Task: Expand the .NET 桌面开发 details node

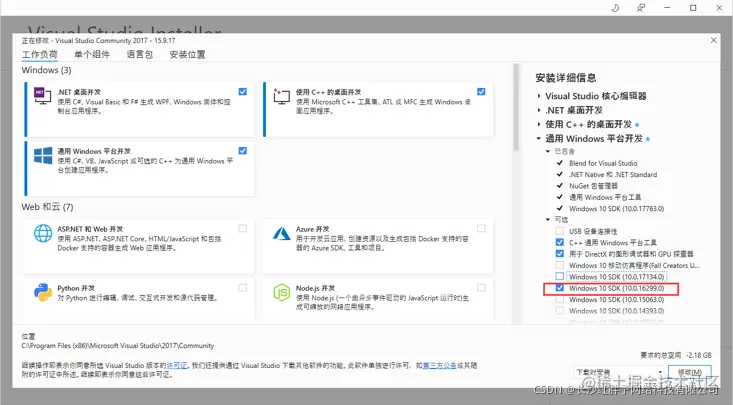Action: pos(539,110)
